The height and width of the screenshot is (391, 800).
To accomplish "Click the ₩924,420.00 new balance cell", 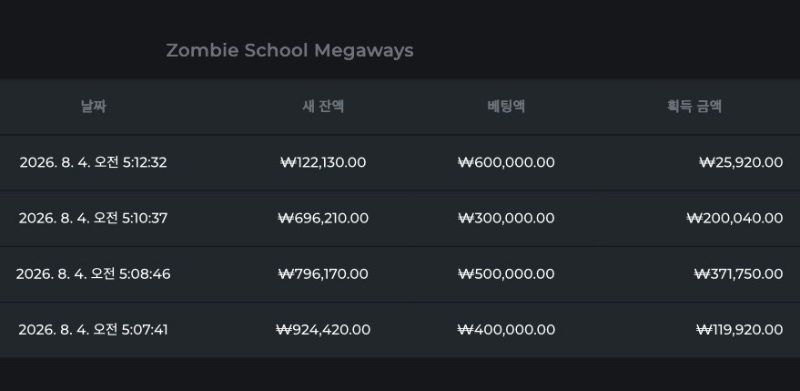I will [323, 330].
